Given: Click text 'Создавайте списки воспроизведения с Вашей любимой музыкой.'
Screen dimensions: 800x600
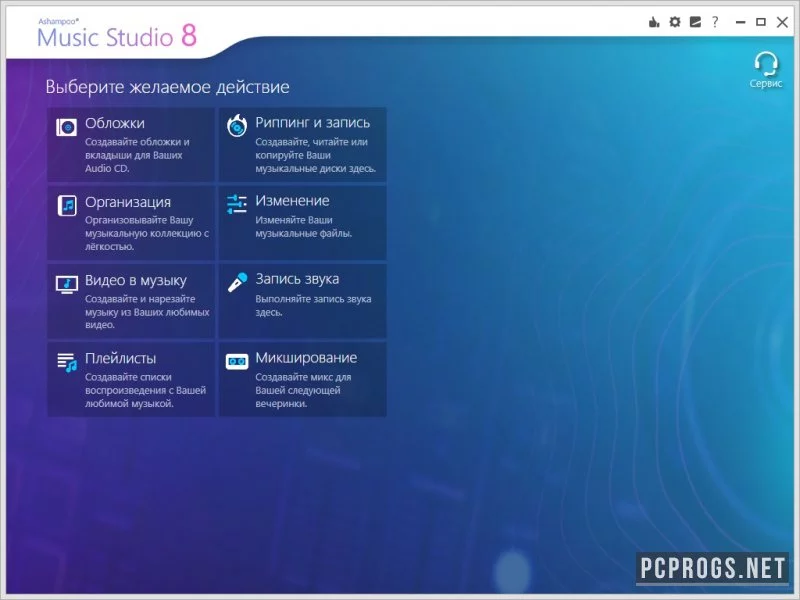Looking at the screenshot, I should [145, 390].
